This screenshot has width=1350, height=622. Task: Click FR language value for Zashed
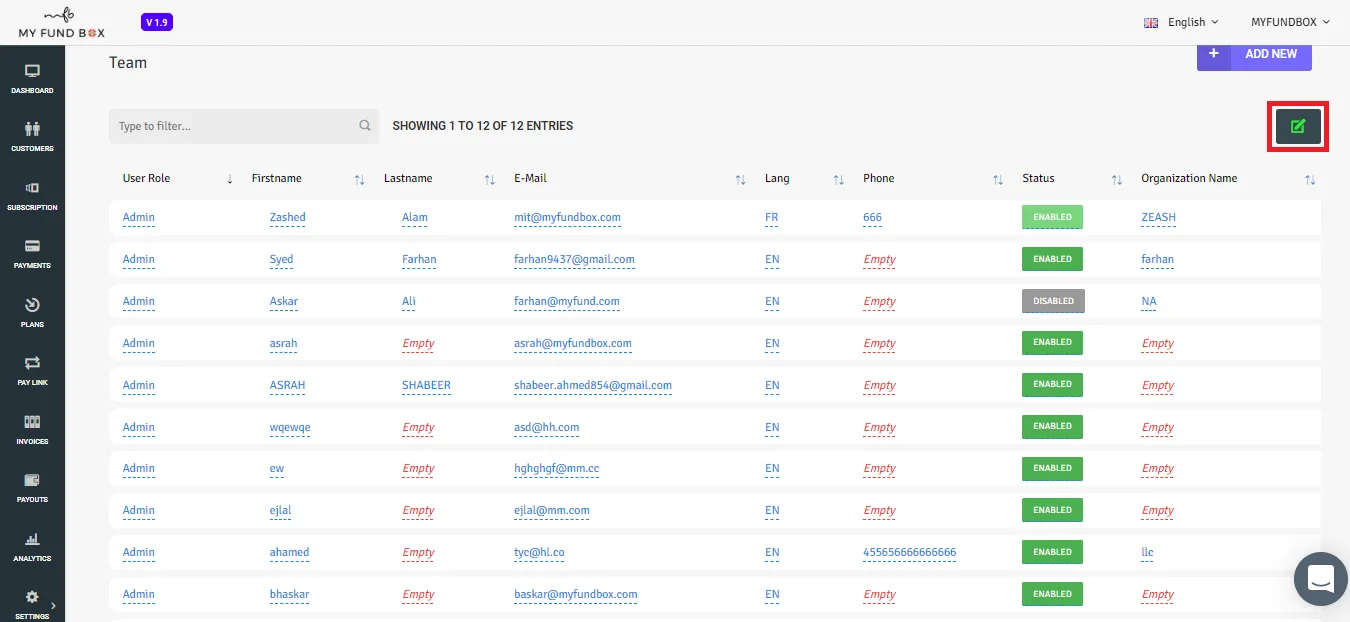(x=771, y=217)
